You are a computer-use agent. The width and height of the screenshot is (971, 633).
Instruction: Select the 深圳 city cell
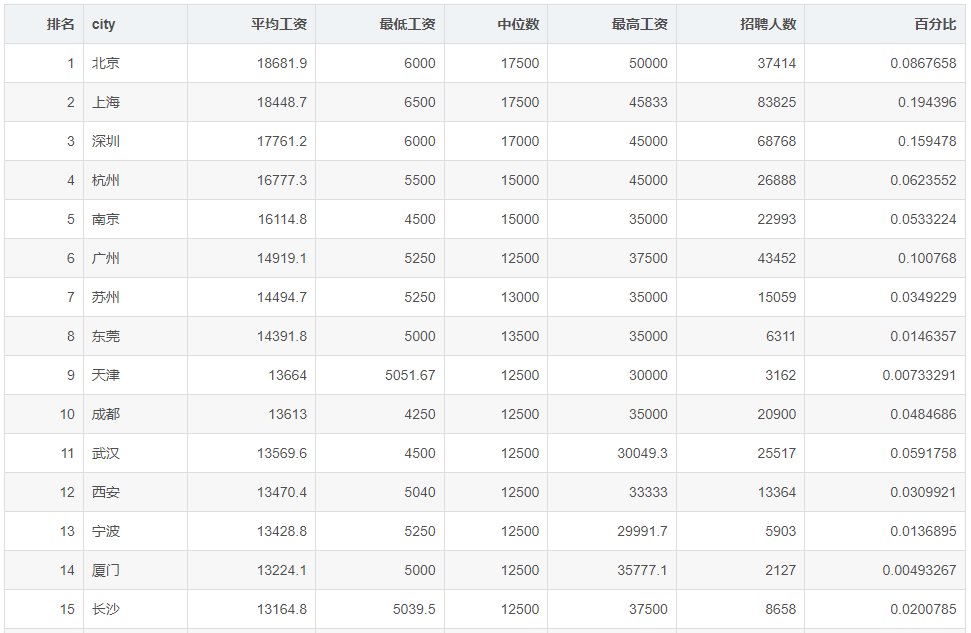tap(136, 141)
